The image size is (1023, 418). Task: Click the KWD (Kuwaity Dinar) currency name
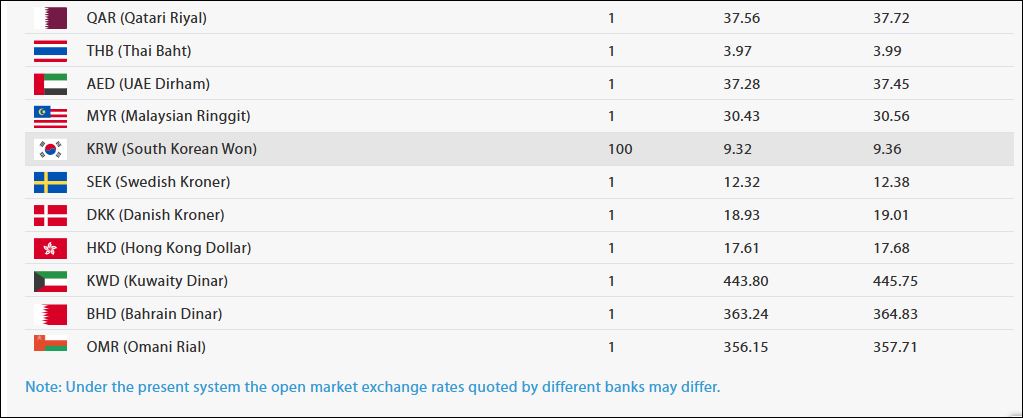[x=157, y=281]
